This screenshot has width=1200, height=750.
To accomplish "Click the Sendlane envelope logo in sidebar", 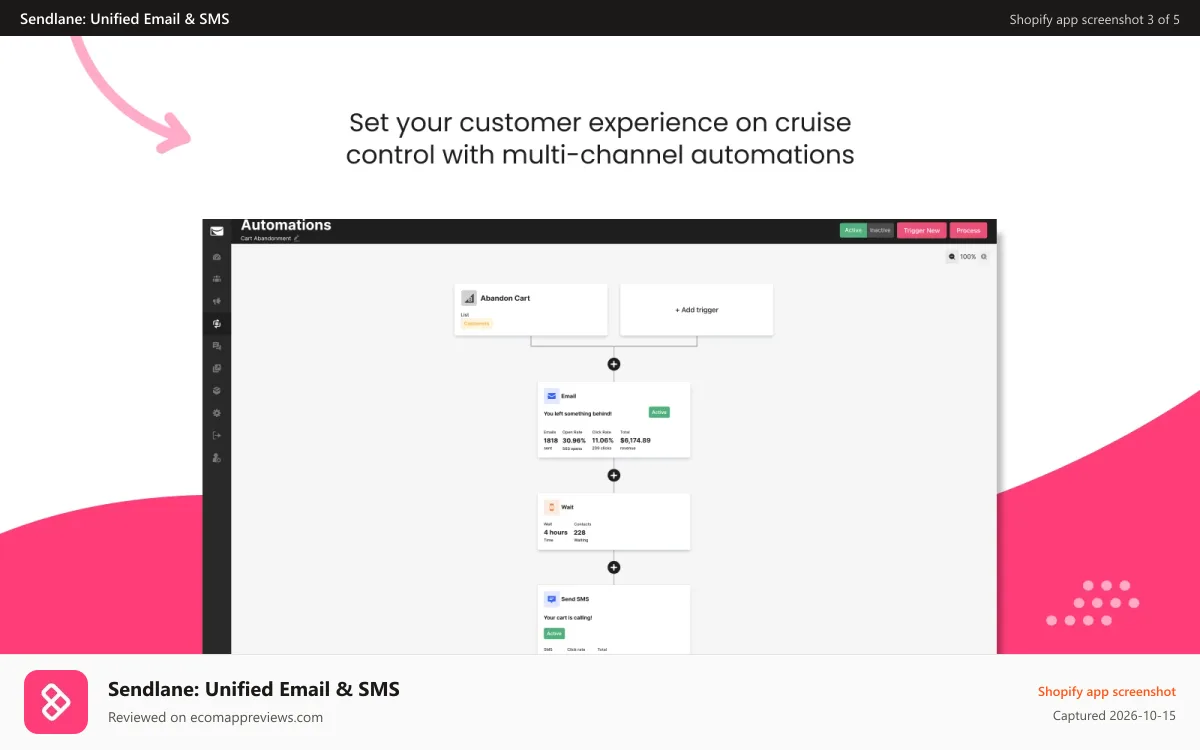I will [217, 231].
